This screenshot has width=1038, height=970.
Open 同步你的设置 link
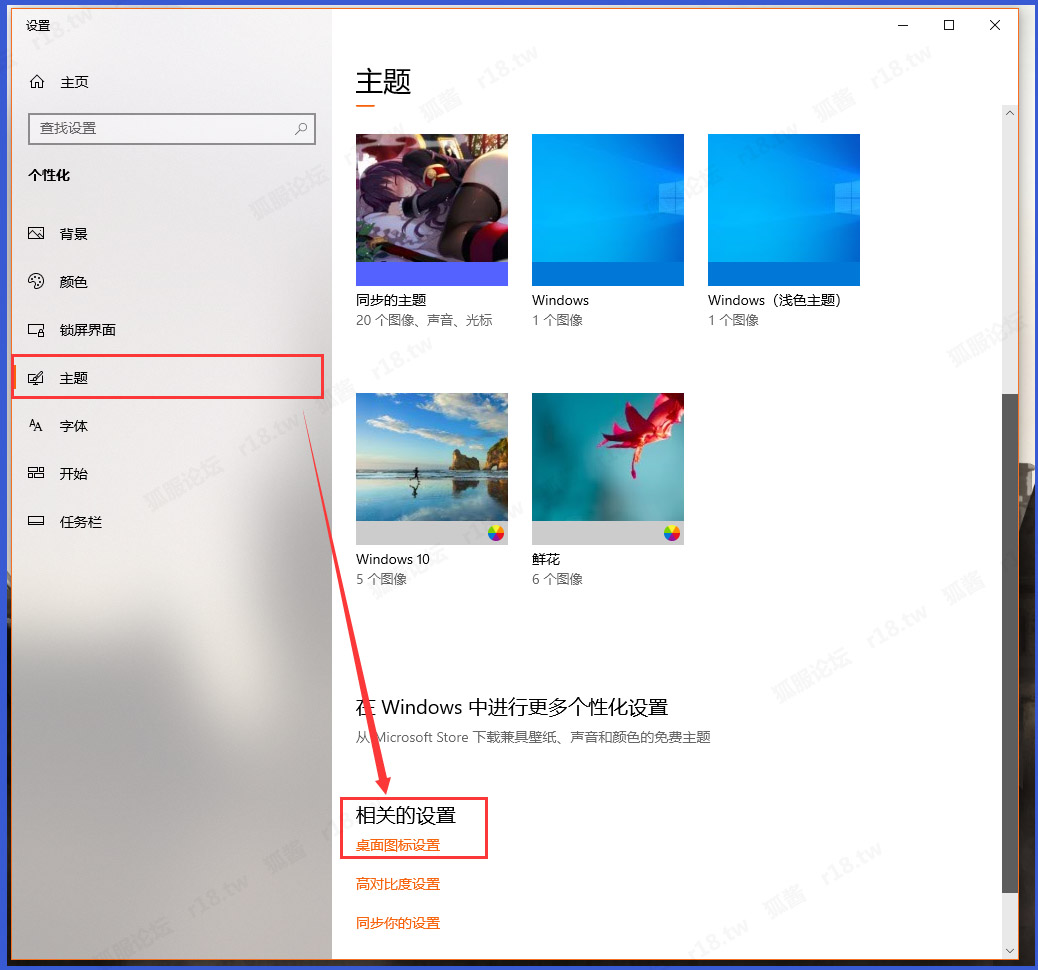tap(398, 923)
